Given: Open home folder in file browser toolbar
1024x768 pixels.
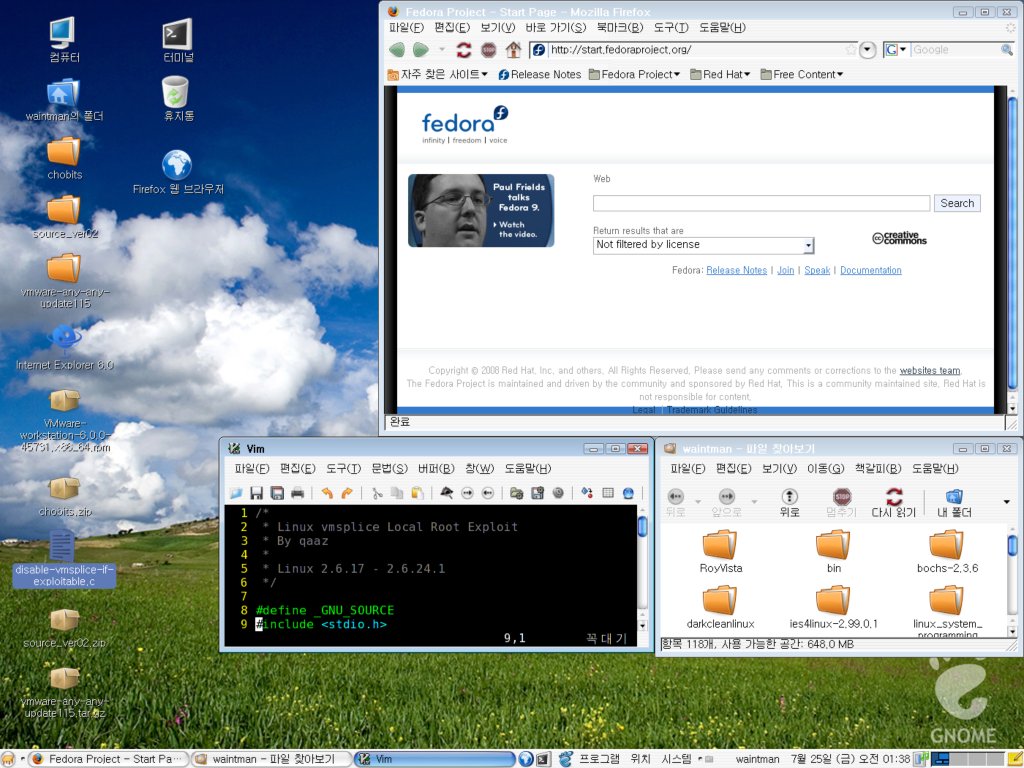Looking at the screenshot, I should pos(954,503).
